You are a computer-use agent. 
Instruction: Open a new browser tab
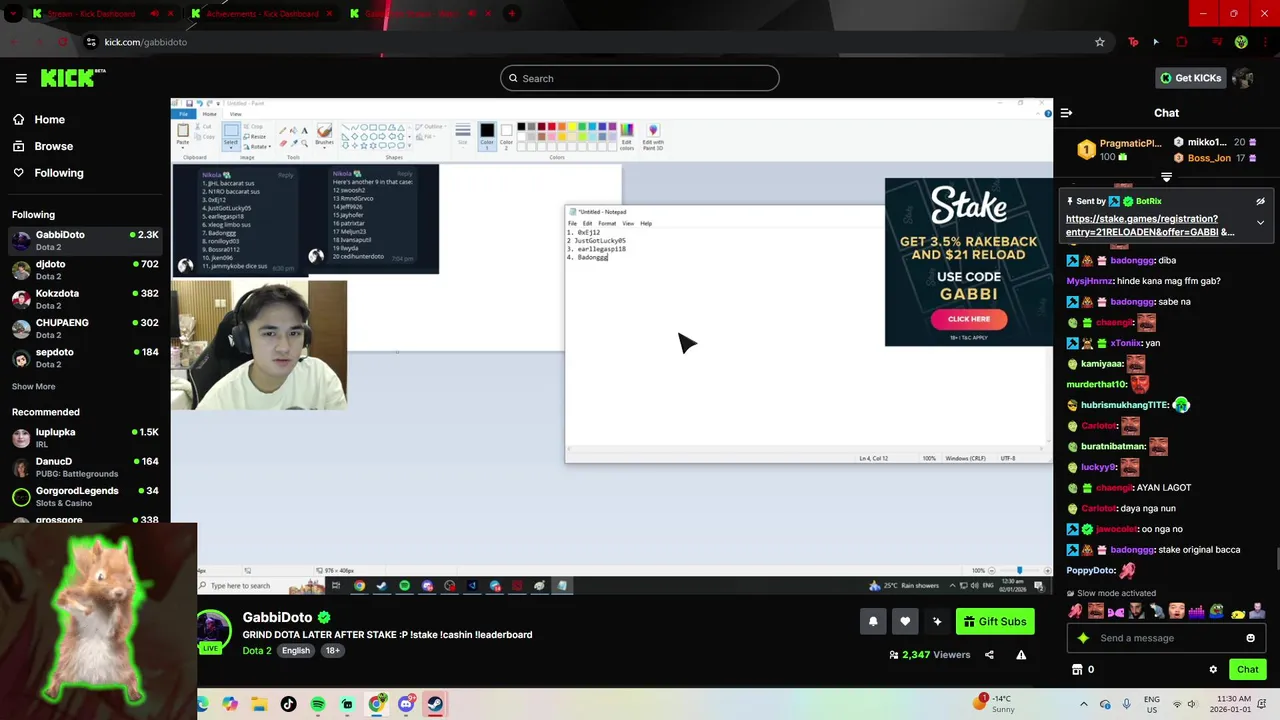tap(511, 14)
